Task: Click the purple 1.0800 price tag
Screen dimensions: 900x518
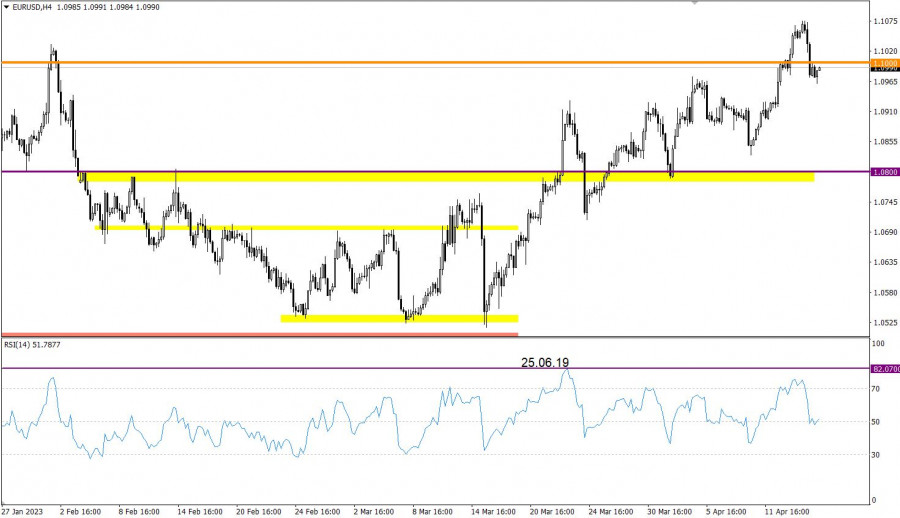Action: [885, 172]
